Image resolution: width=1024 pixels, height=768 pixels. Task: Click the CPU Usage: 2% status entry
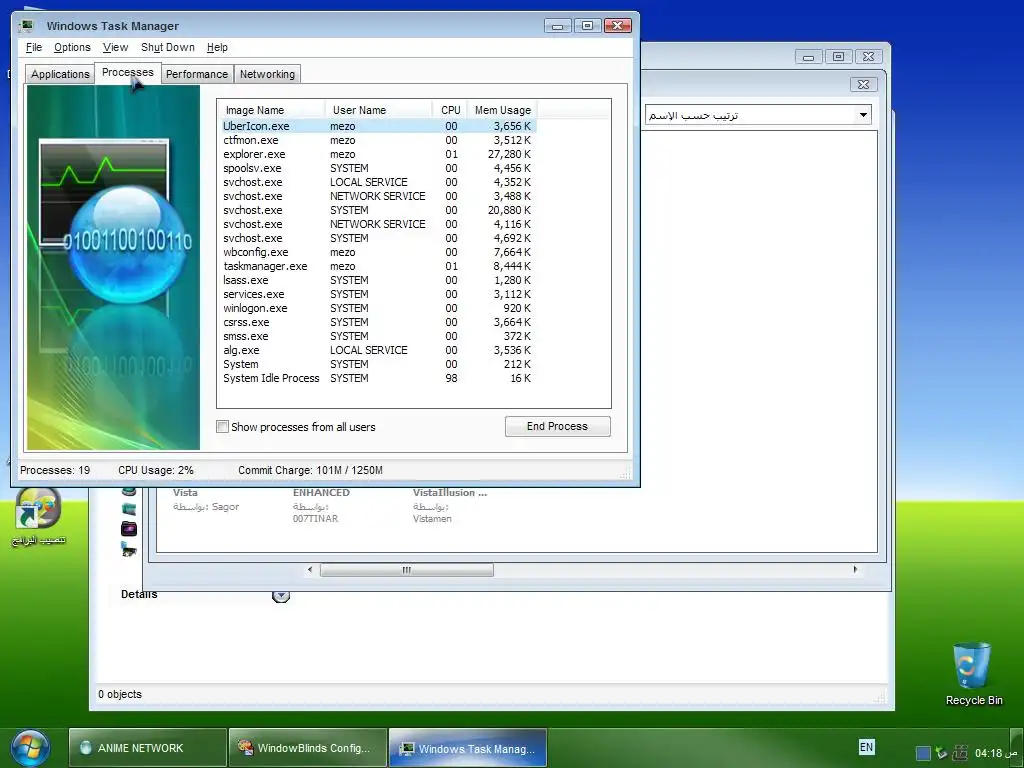click(x=156, y=470)
